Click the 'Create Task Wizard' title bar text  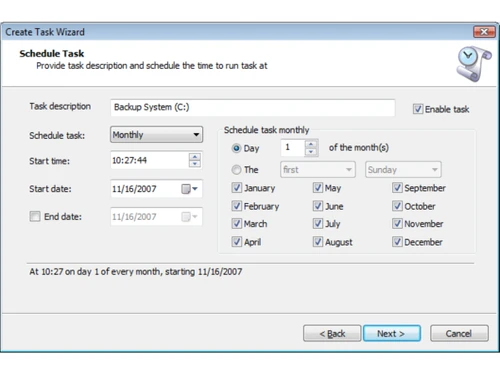click(45, 32)
